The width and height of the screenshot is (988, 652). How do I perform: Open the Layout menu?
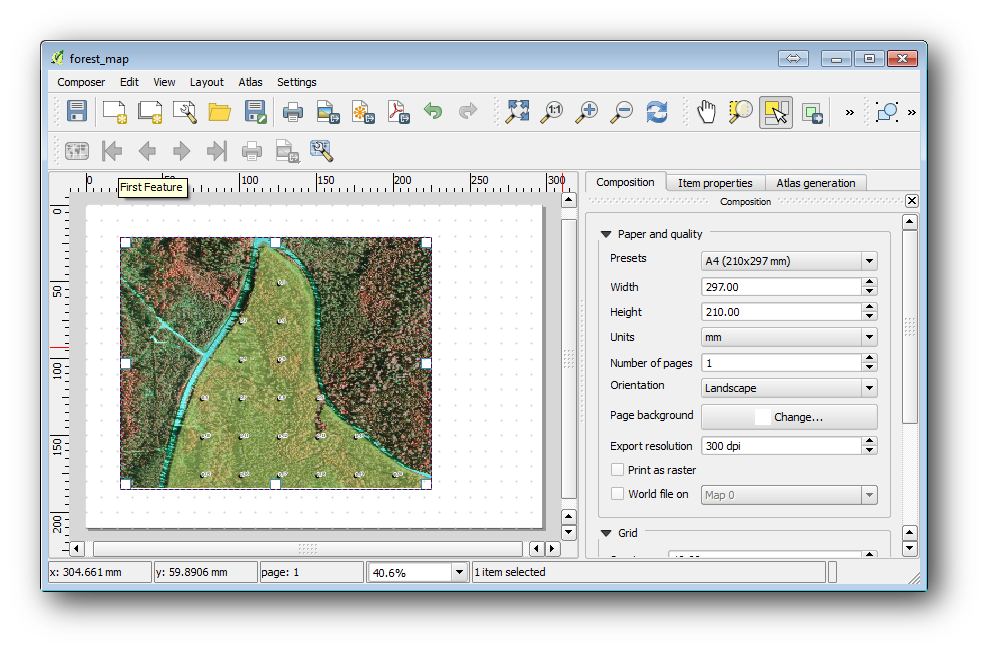[x=206, y=82]
